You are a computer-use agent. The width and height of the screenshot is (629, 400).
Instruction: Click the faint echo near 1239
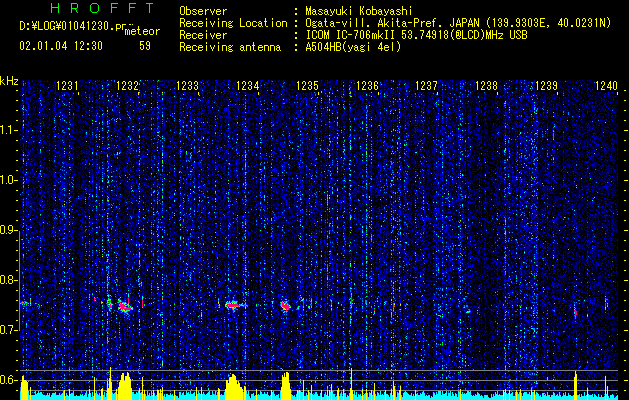pyautogui.click(x=576, y=312)
